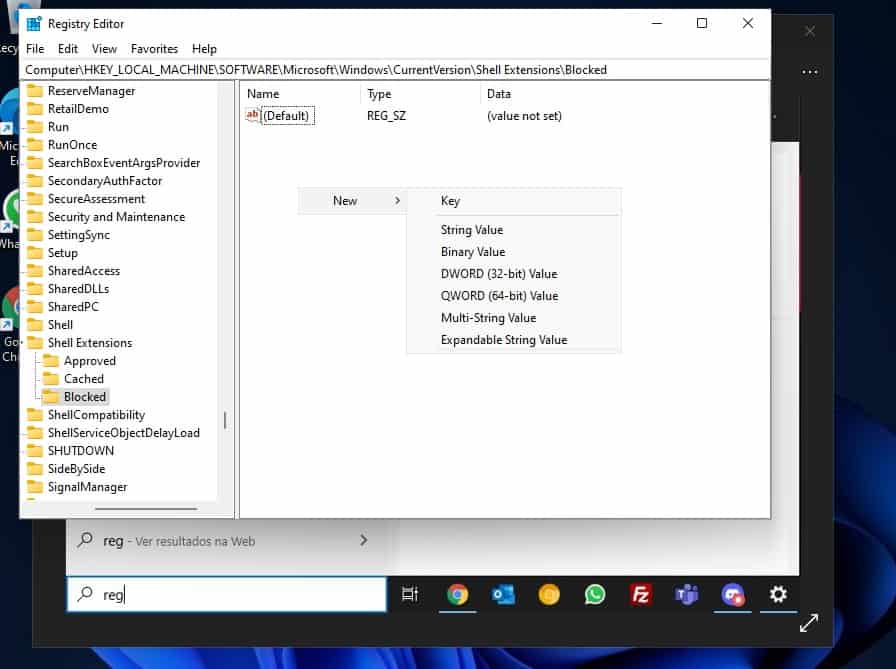
Task: Open Settings gear in the taskbar
Action: (x=778, y=594)
